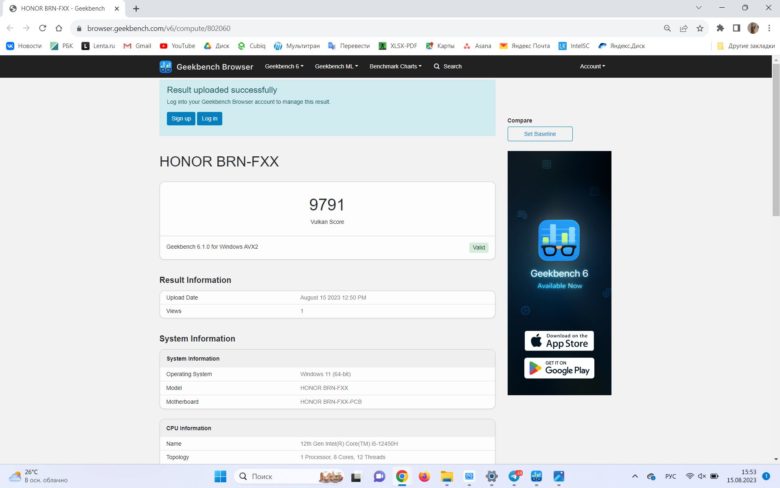Click the taskbar Поиск search box

click(289, 477)
